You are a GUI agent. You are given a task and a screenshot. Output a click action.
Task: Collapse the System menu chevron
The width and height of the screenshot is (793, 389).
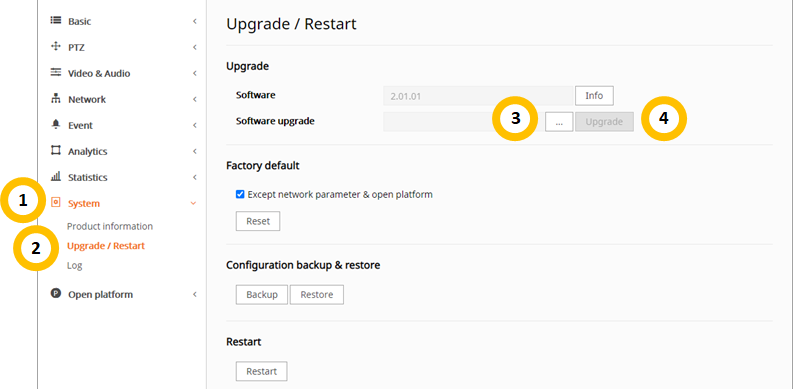(x=193, y=203)
